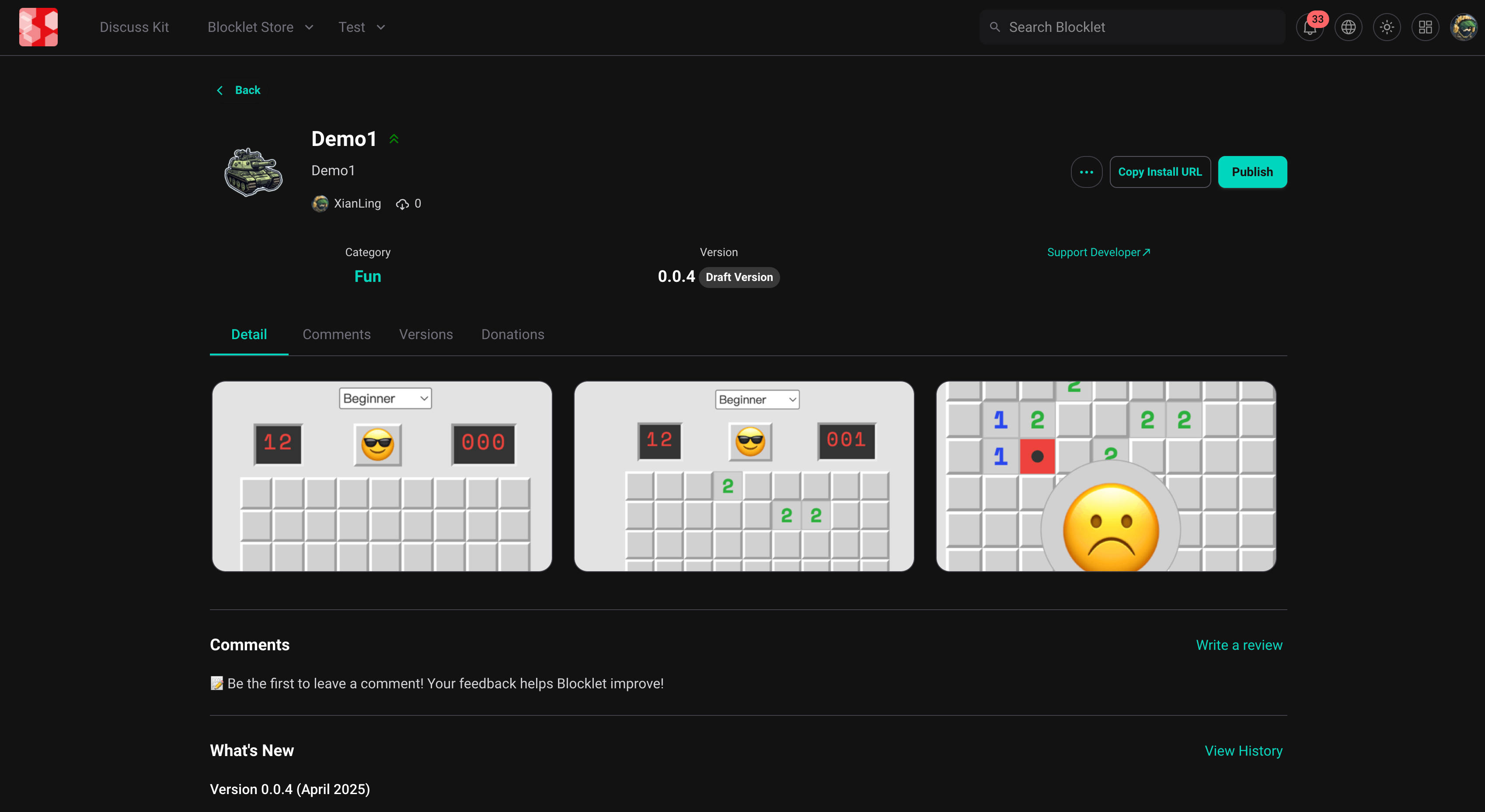Open the notifications bell icon

pyautogui.click(x=1309, y=28)
